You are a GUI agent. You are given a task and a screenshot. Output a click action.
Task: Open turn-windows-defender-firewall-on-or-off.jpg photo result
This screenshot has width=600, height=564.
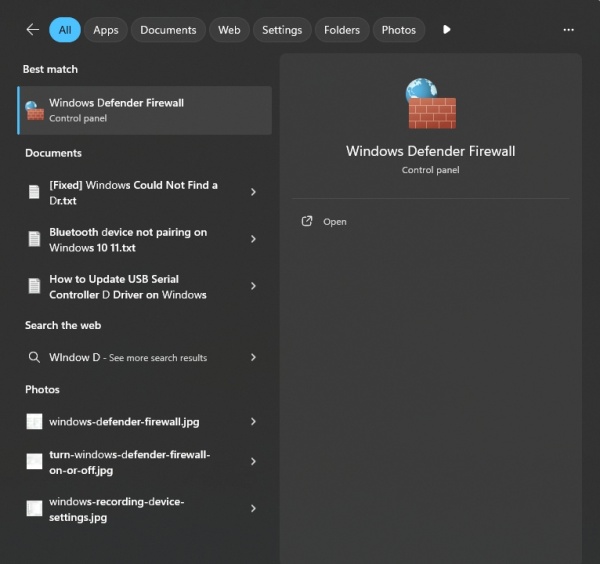[145, 462]
